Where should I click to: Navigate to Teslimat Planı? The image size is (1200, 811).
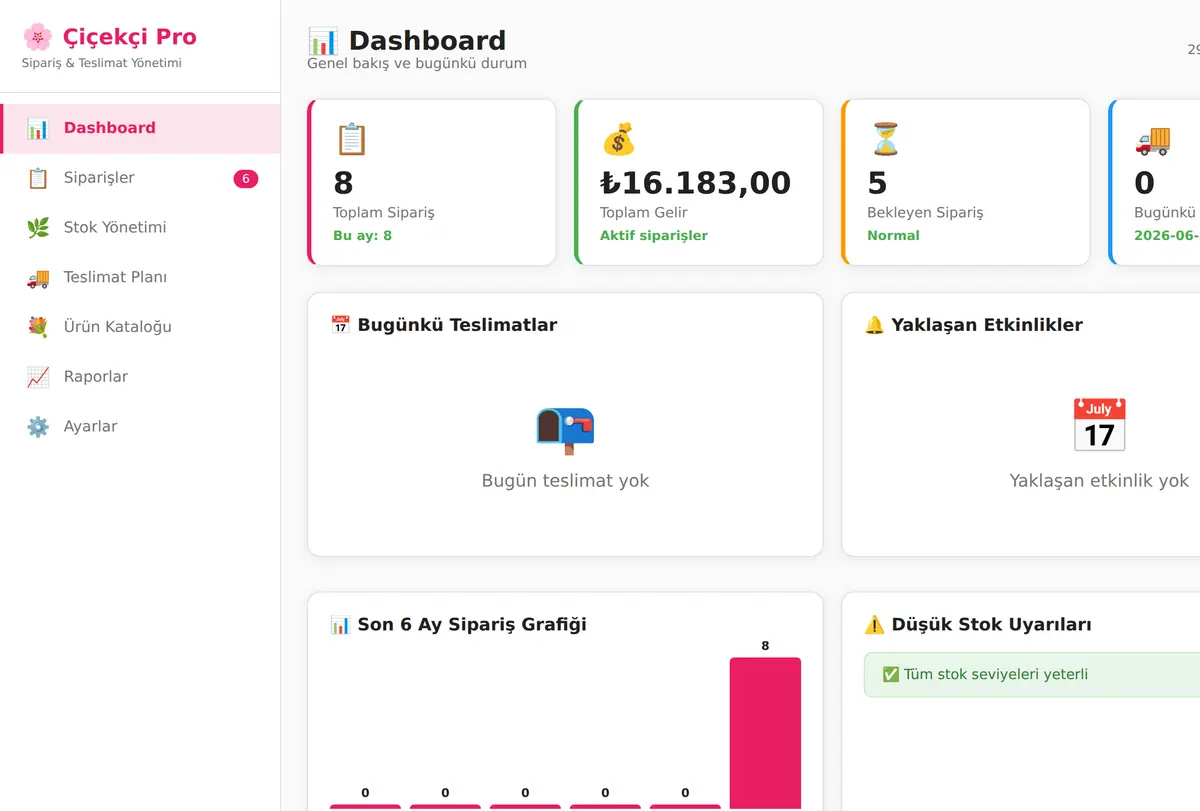[x=140, y=278]
